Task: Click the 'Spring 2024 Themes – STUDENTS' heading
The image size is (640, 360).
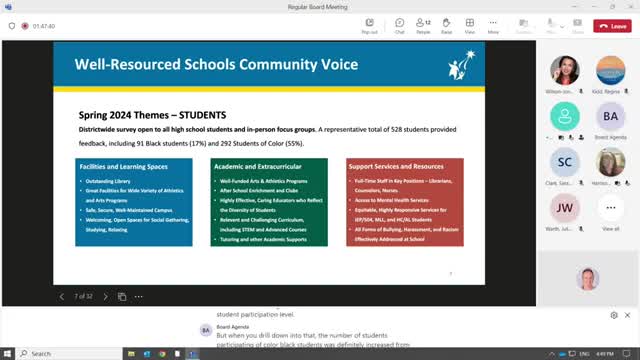Action: coord(152,115)
